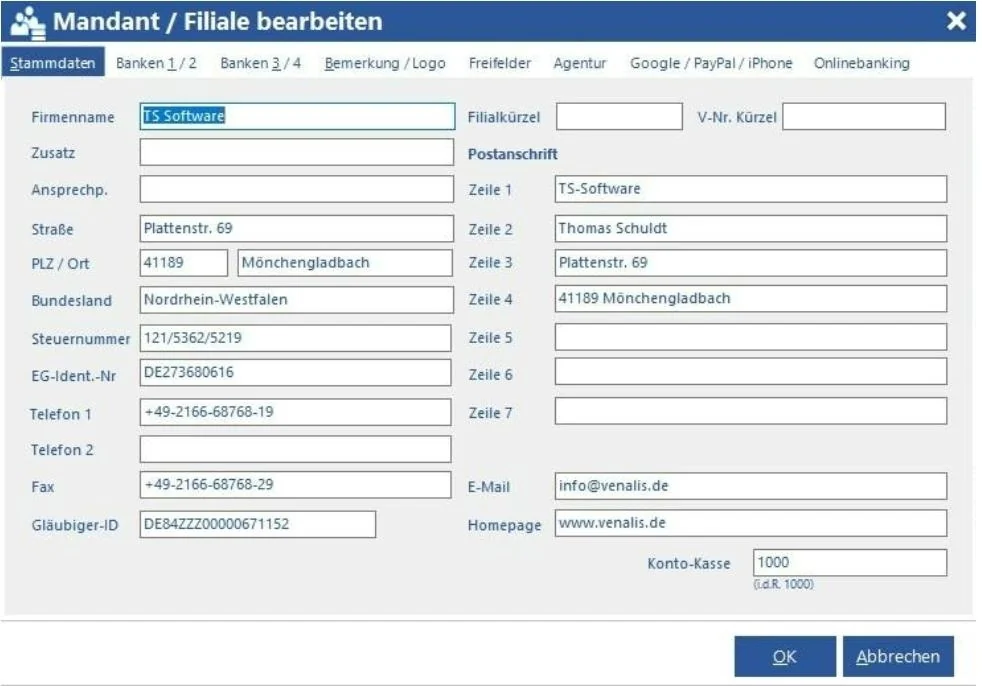The width and height of the screenshot is (982, 686).
Task: Click the Steuernummer label
Action: pyautogui.click(x=81, y=339)
